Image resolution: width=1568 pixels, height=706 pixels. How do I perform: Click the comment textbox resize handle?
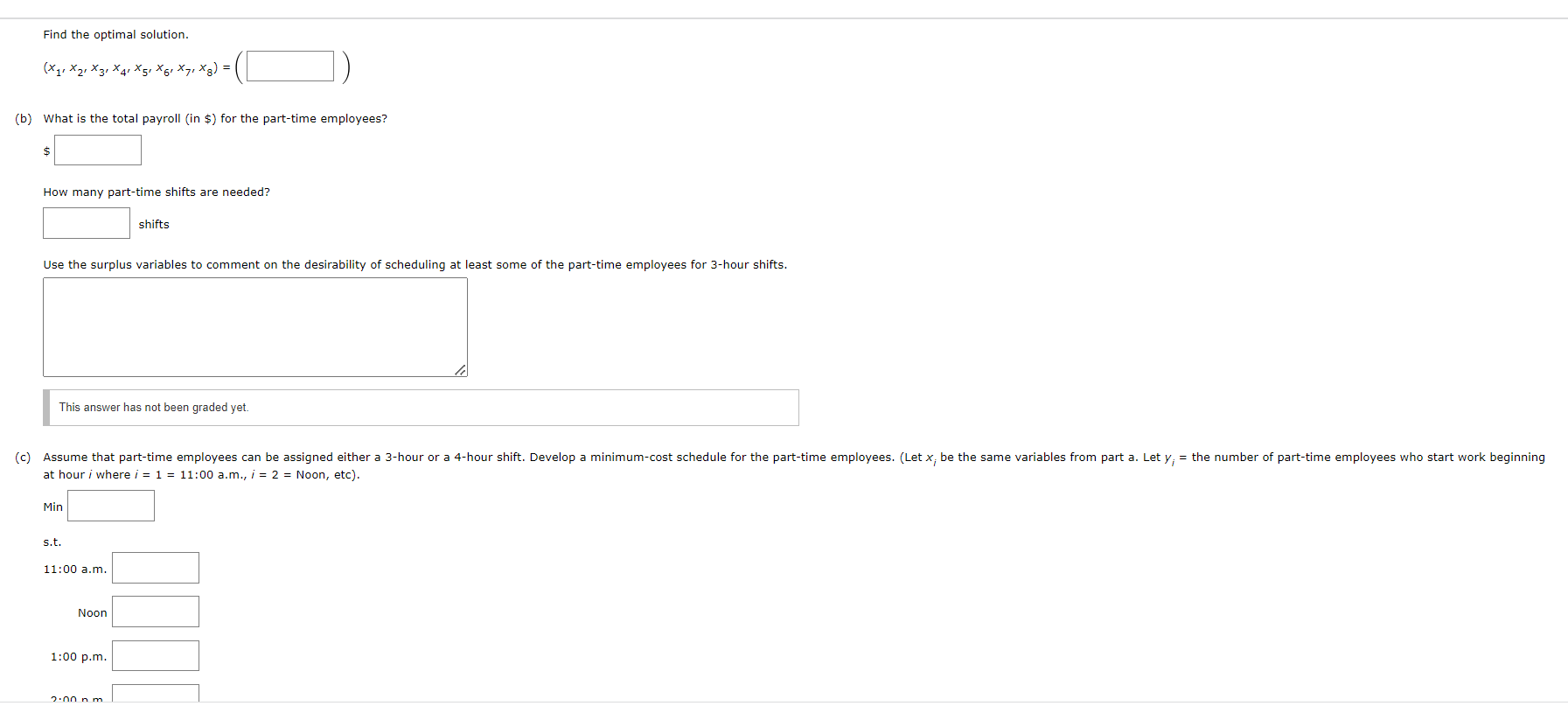(460, 370)
